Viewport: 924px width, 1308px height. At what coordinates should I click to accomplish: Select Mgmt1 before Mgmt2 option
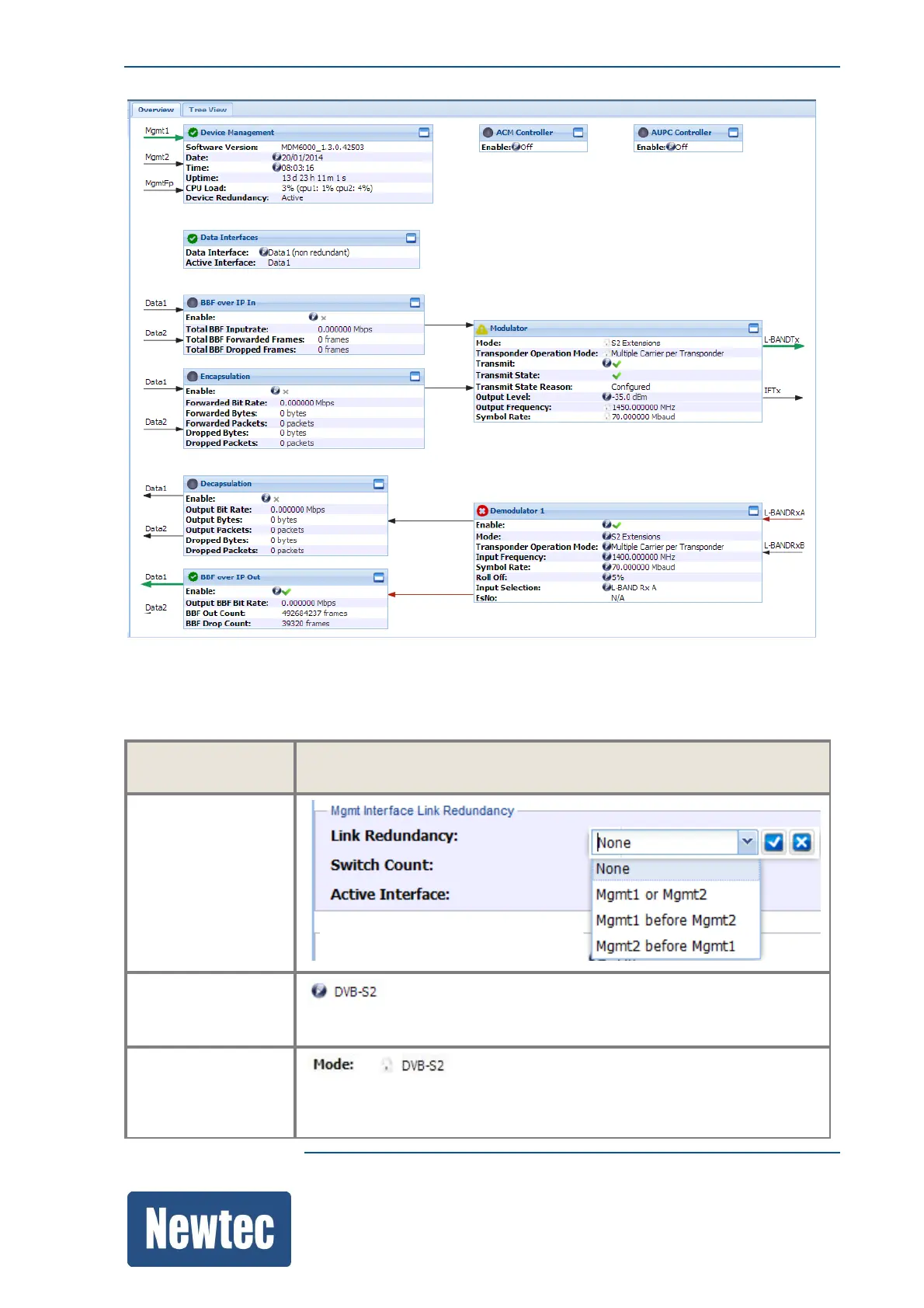click(676, 920)
